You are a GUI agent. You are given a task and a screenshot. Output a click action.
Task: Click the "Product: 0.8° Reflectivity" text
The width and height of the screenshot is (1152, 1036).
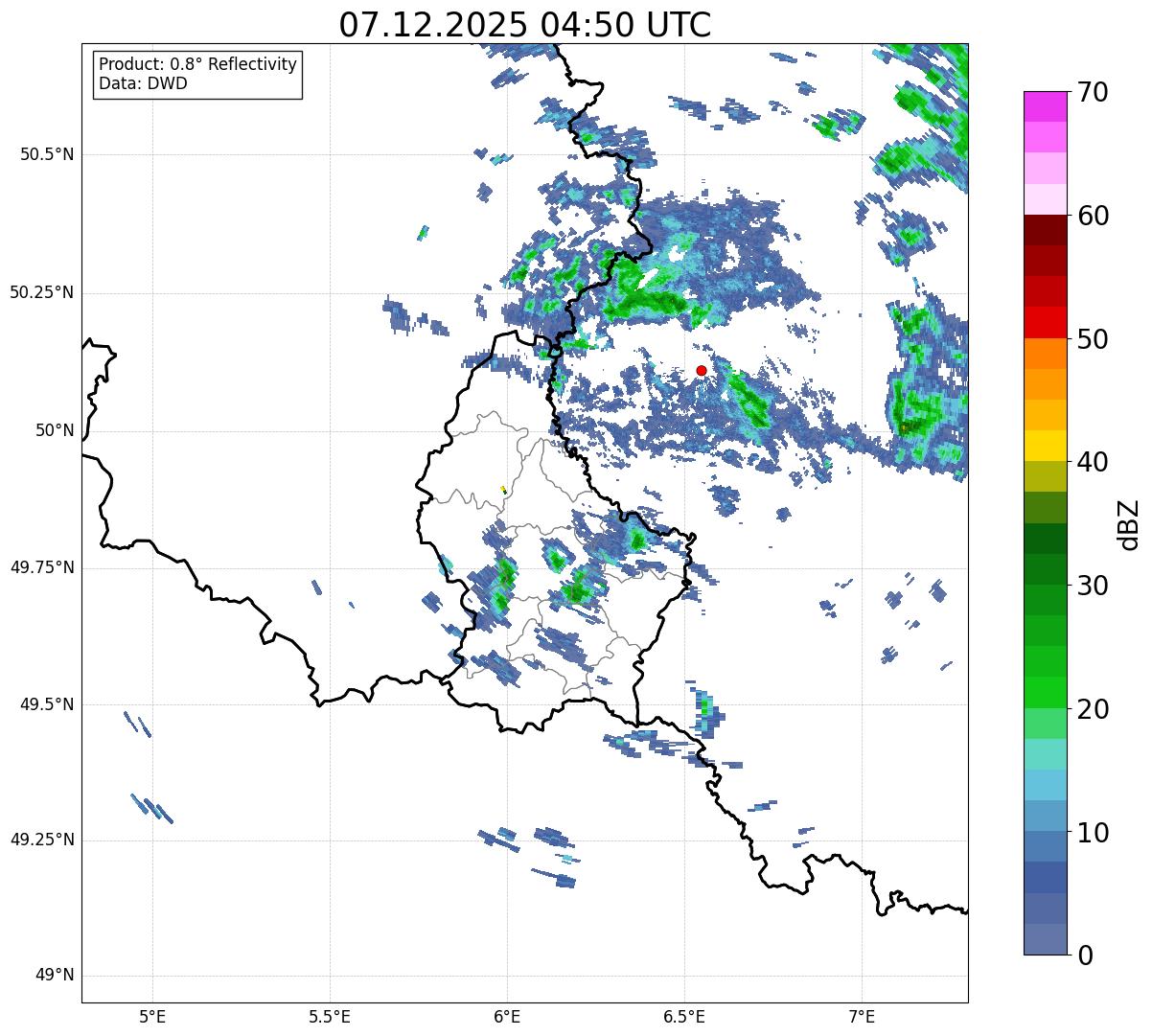tap(198, 64)
